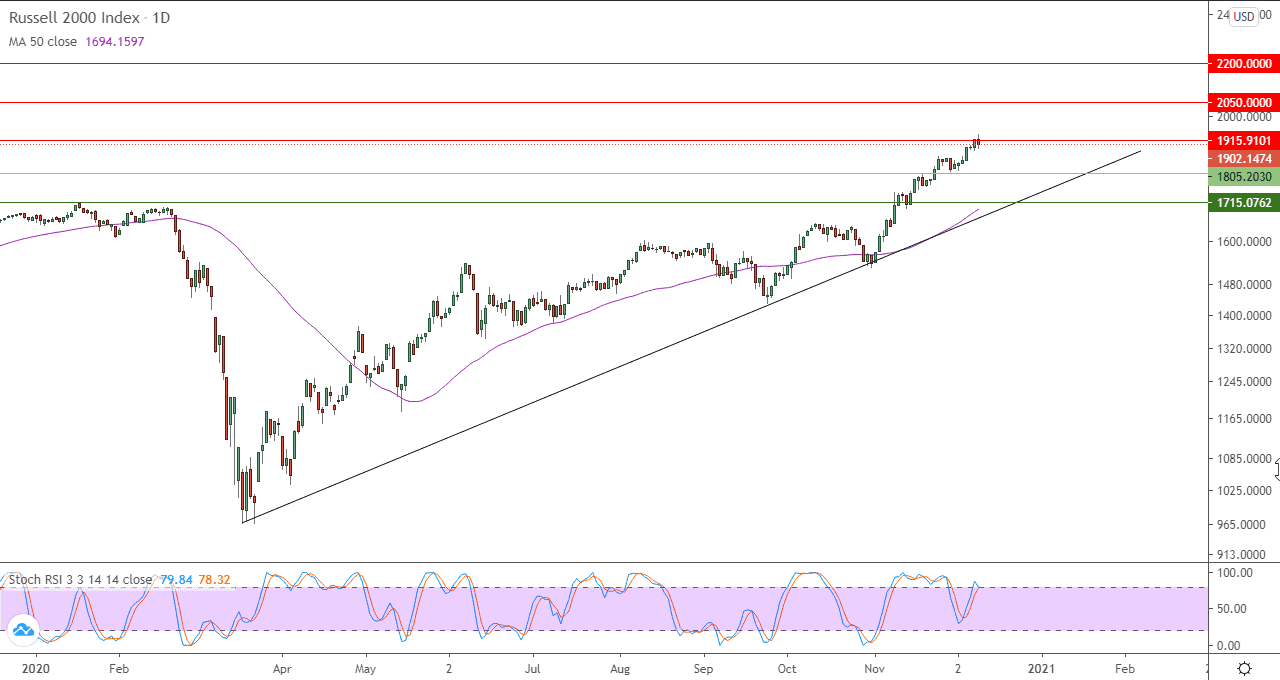Screen dimensions: 1280x680
Task: Click the Aug label on time axis
Action: click(x=620, y=667)
